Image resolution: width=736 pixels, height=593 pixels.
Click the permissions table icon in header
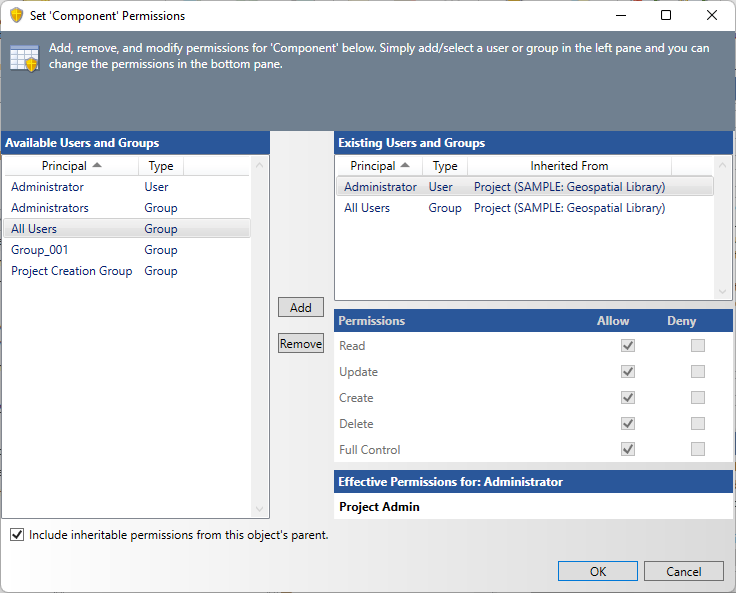(24, 59)
